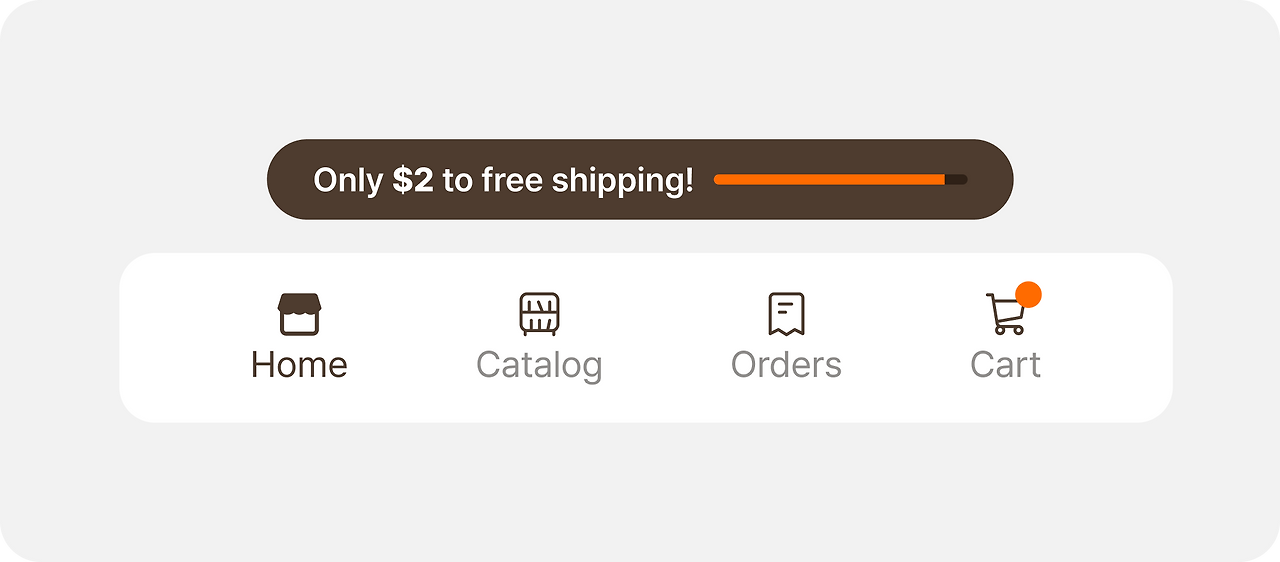Click the wheels of the cart icon
Viewport: 1280px width, 562px height.
pos(1008,330)
